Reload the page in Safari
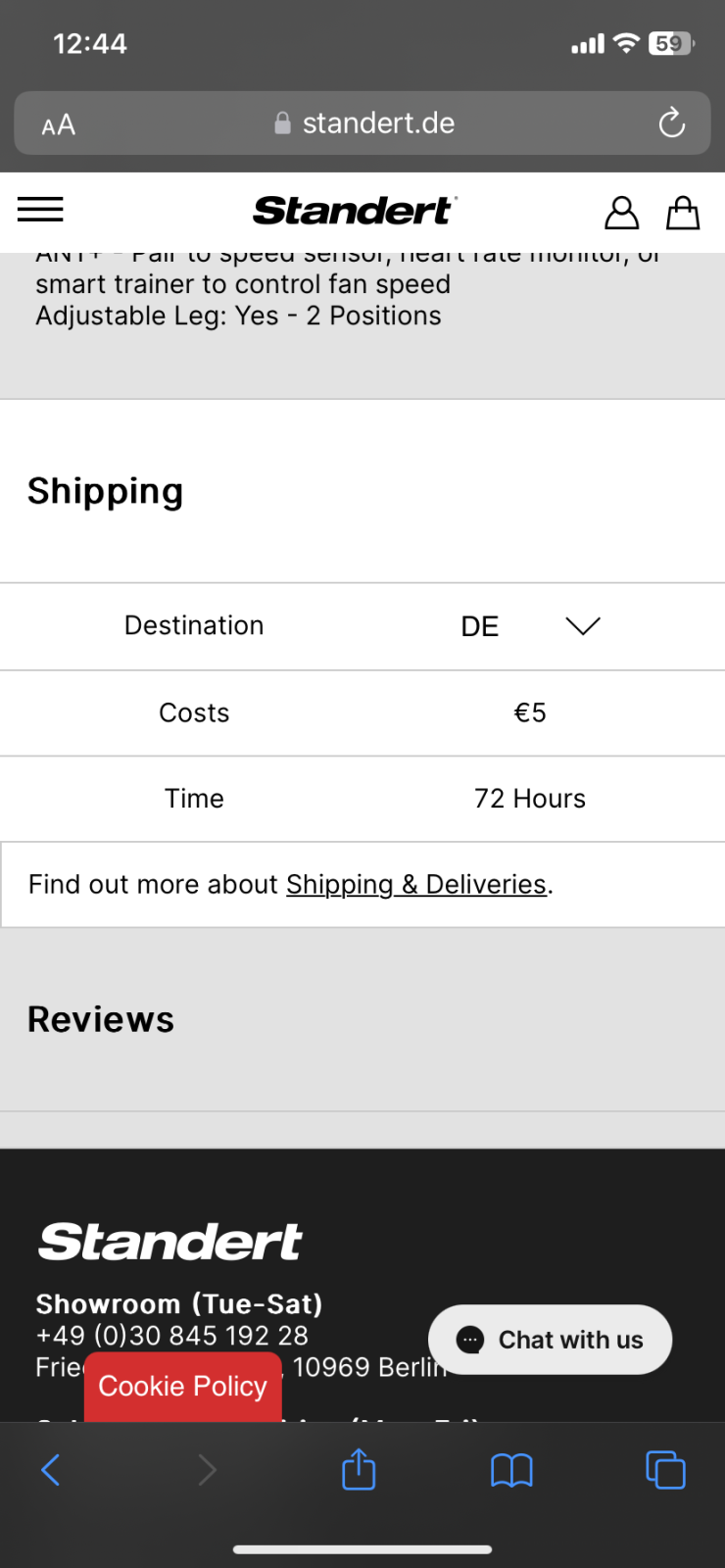 (671, 123)
